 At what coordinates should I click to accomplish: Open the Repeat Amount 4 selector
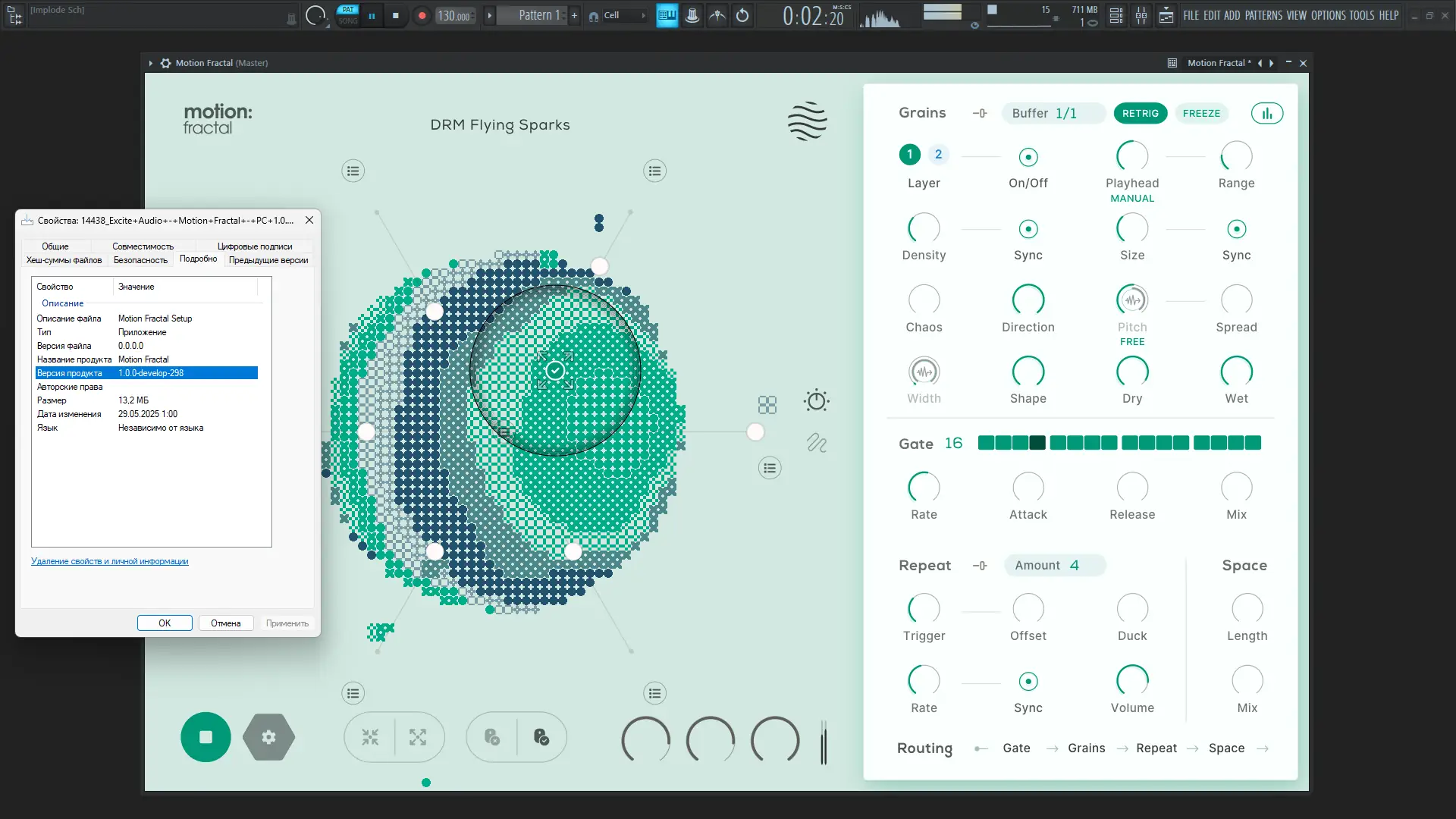click(1054, 566)
